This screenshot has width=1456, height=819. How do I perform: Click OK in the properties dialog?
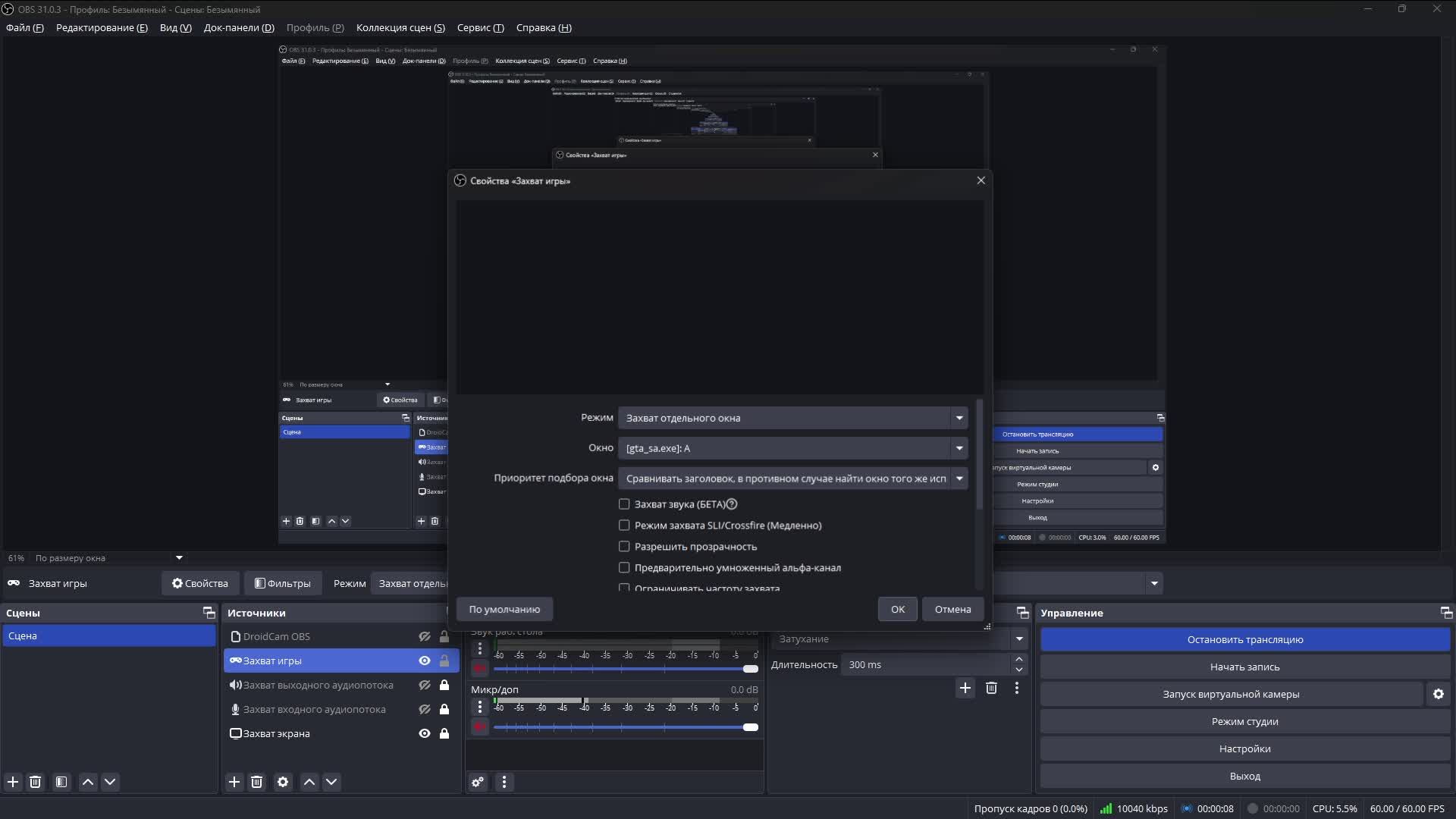click(x=898, y=609)
